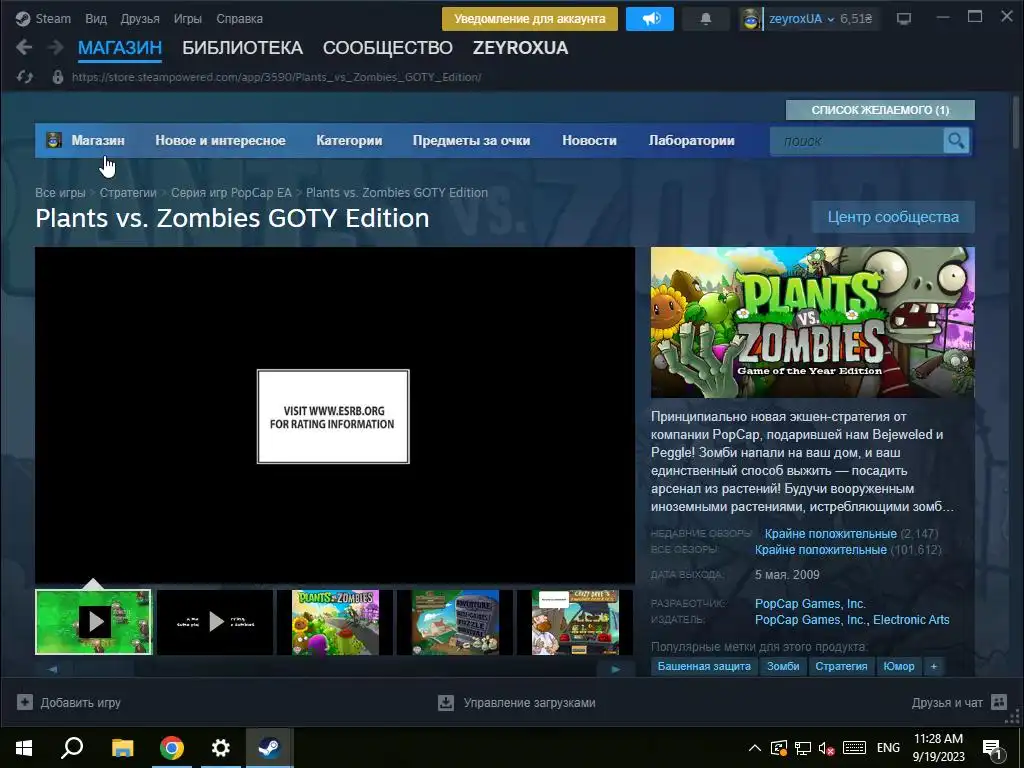
Task: Switch to Big Picture mode with the monitor icon
Action: (x=904, y=19)
